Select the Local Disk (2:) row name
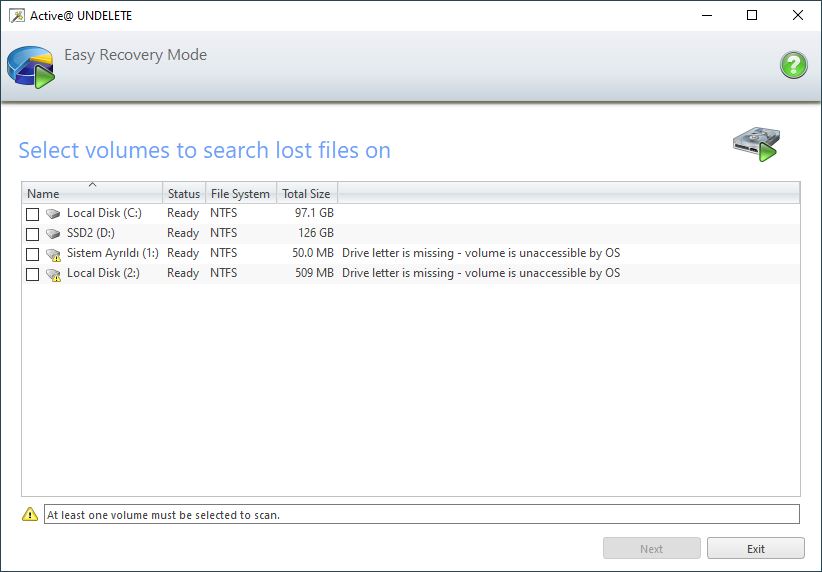This screenshot has width=822, height=572. 103,273
